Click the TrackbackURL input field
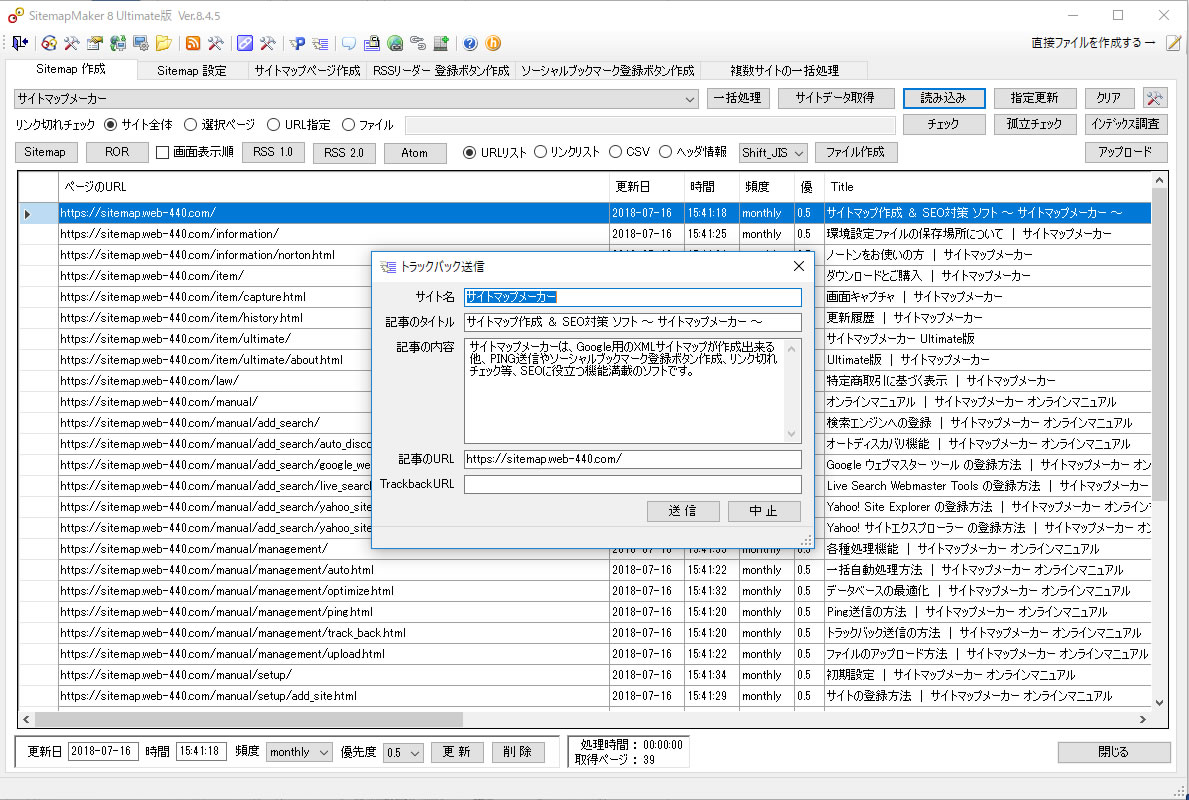 tap(632, 485)
